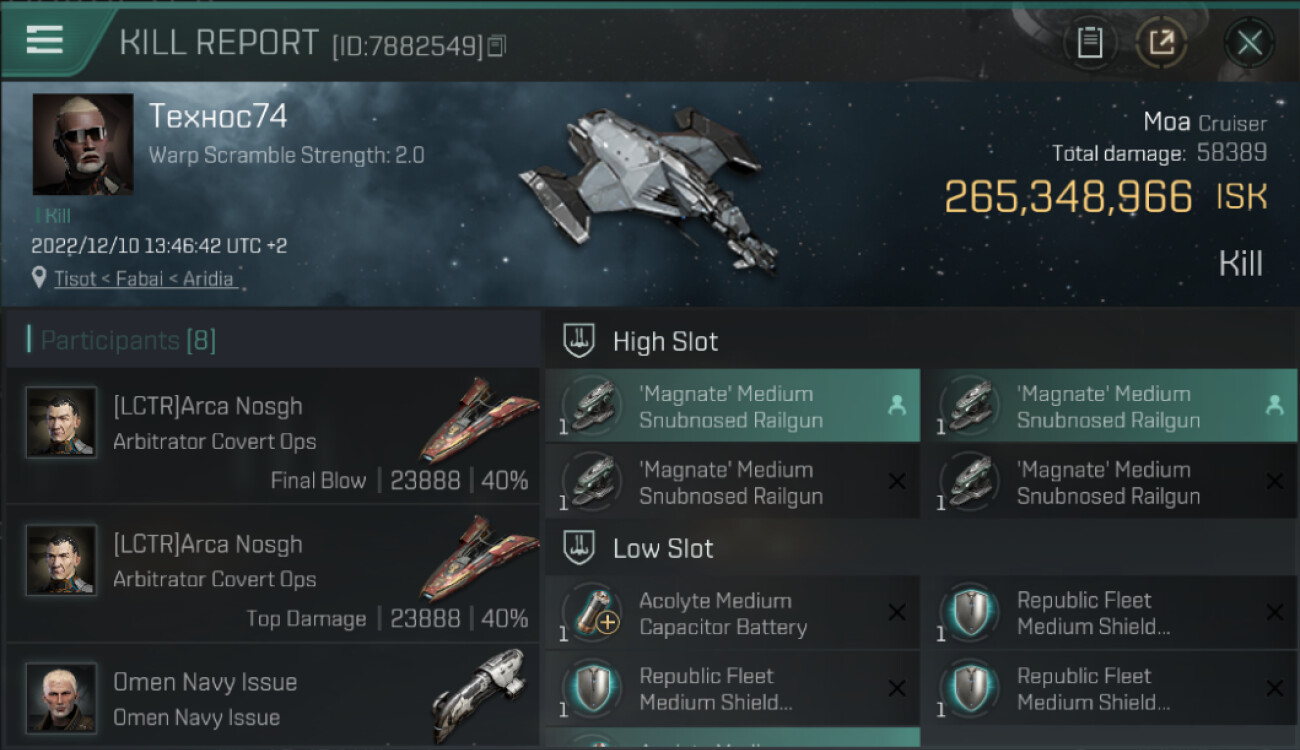Click the clipboard icon in the header
Image resolution: width=1300 pixels, height=750 pixels.
[x=1089, y=43]
